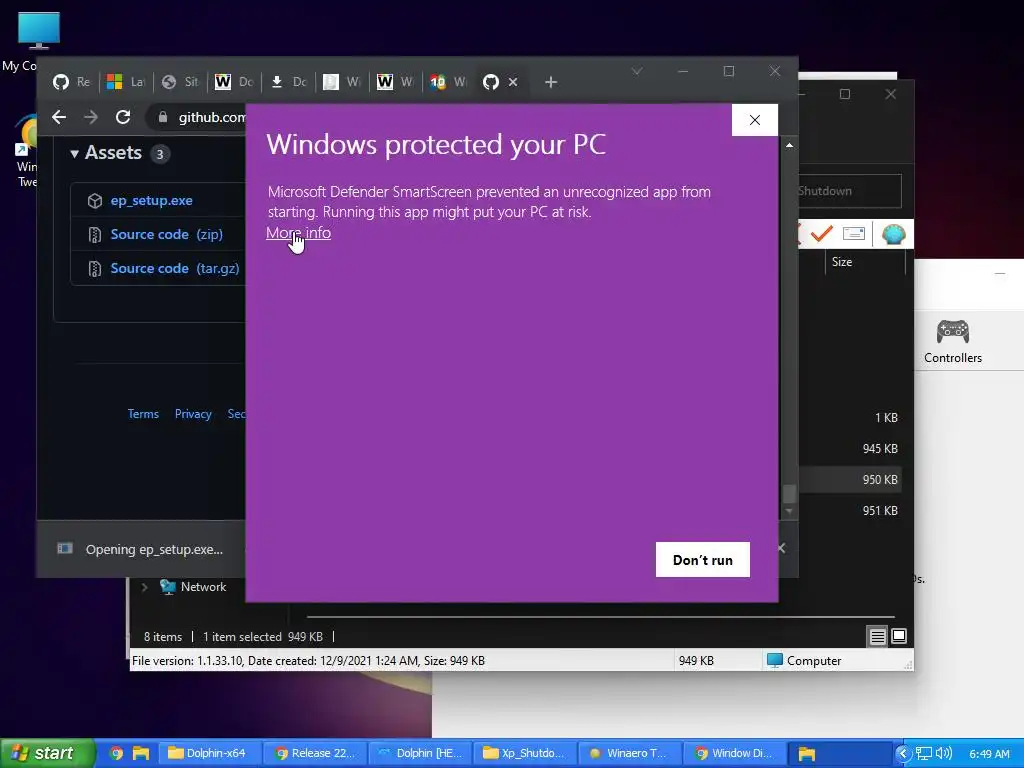Click the orange checkmark toolbar icon
Image resolution: width=1024 pixels, height=768 pixels.
[x=822, y=233]
